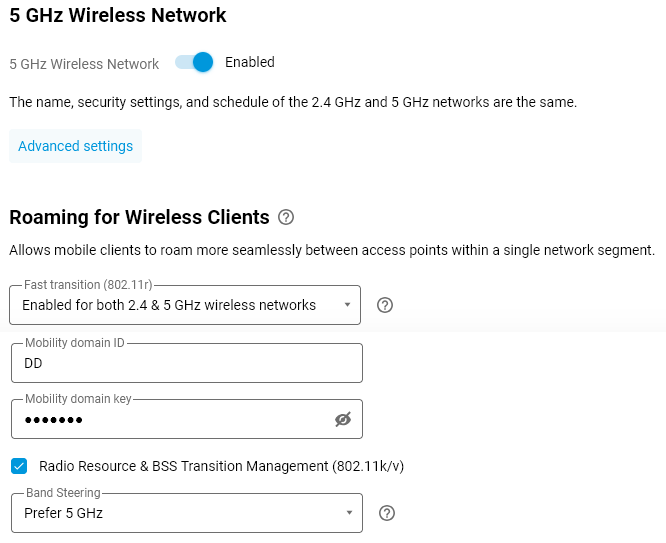Click the Roaming for Wireless Clients heading
The width and height of the screenshot is (666, 543).
click(x=139, y=217)
